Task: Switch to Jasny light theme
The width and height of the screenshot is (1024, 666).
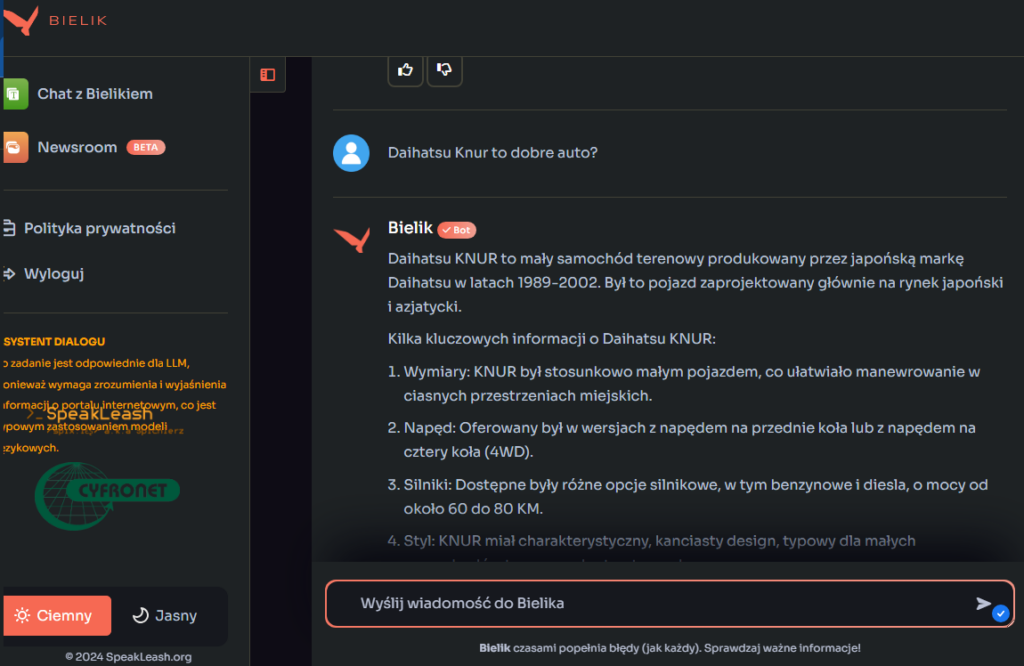Action: (x=165, y=616)
